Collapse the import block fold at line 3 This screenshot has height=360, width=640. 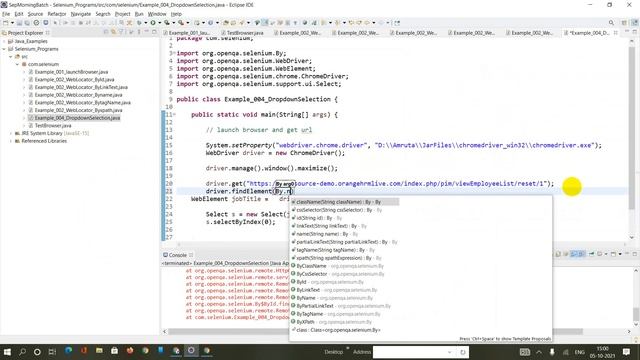tap(174, 53)
